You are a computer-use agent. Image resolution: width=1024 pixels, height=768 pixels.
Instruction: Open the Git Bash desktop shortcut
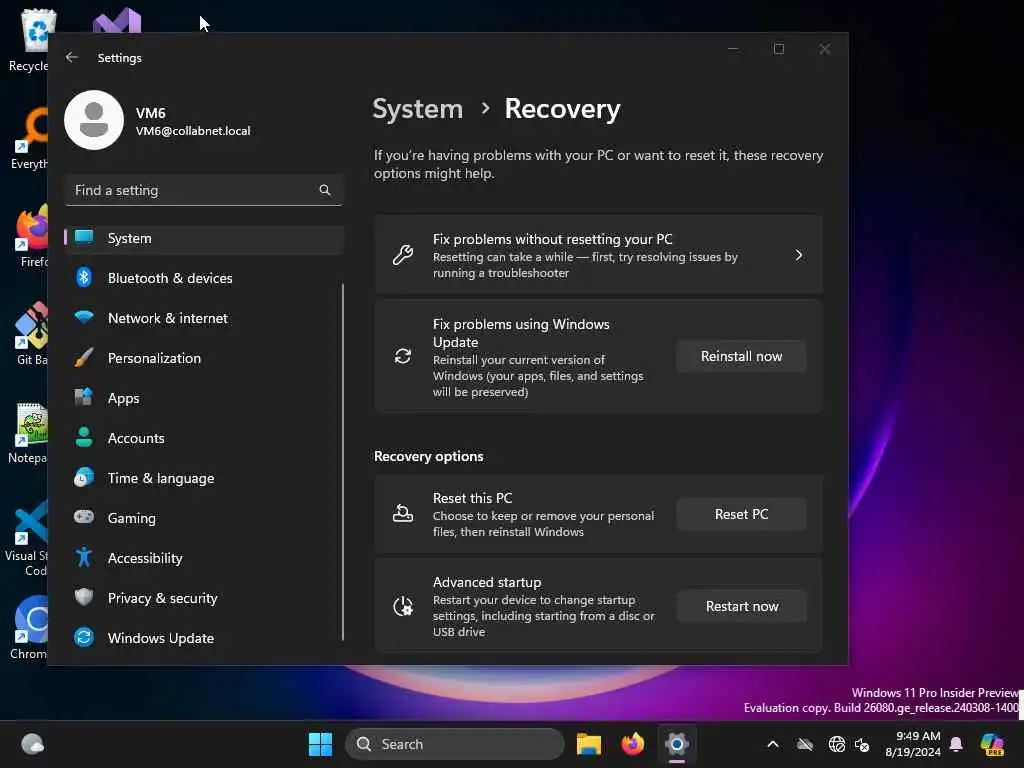31,334
